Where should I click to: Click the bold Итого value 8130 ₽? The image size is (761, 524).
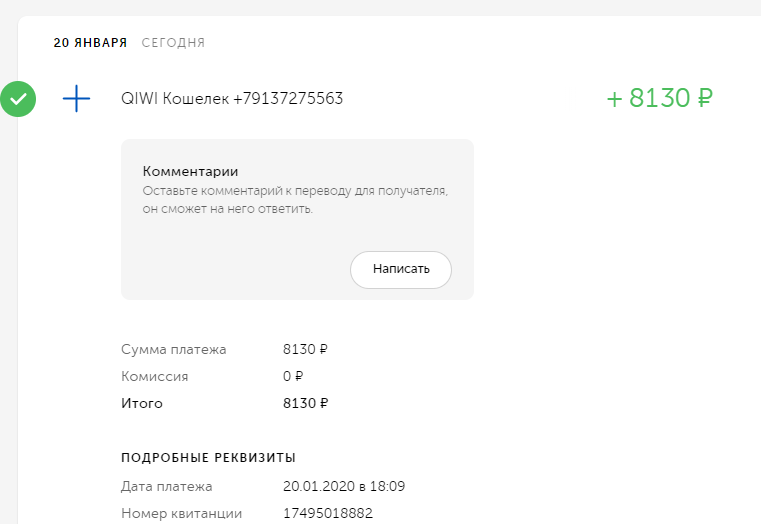306,404
